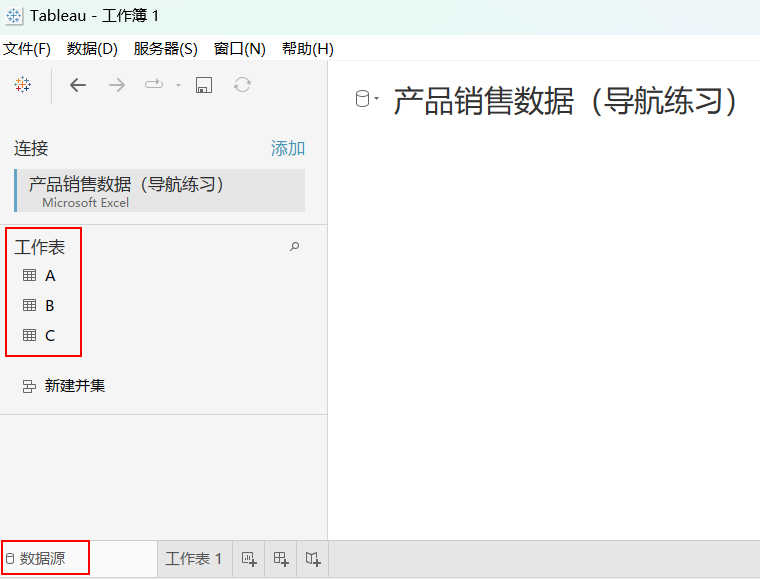
Task: Click the Tableau start page logo icon
Action: pos(22,85)
